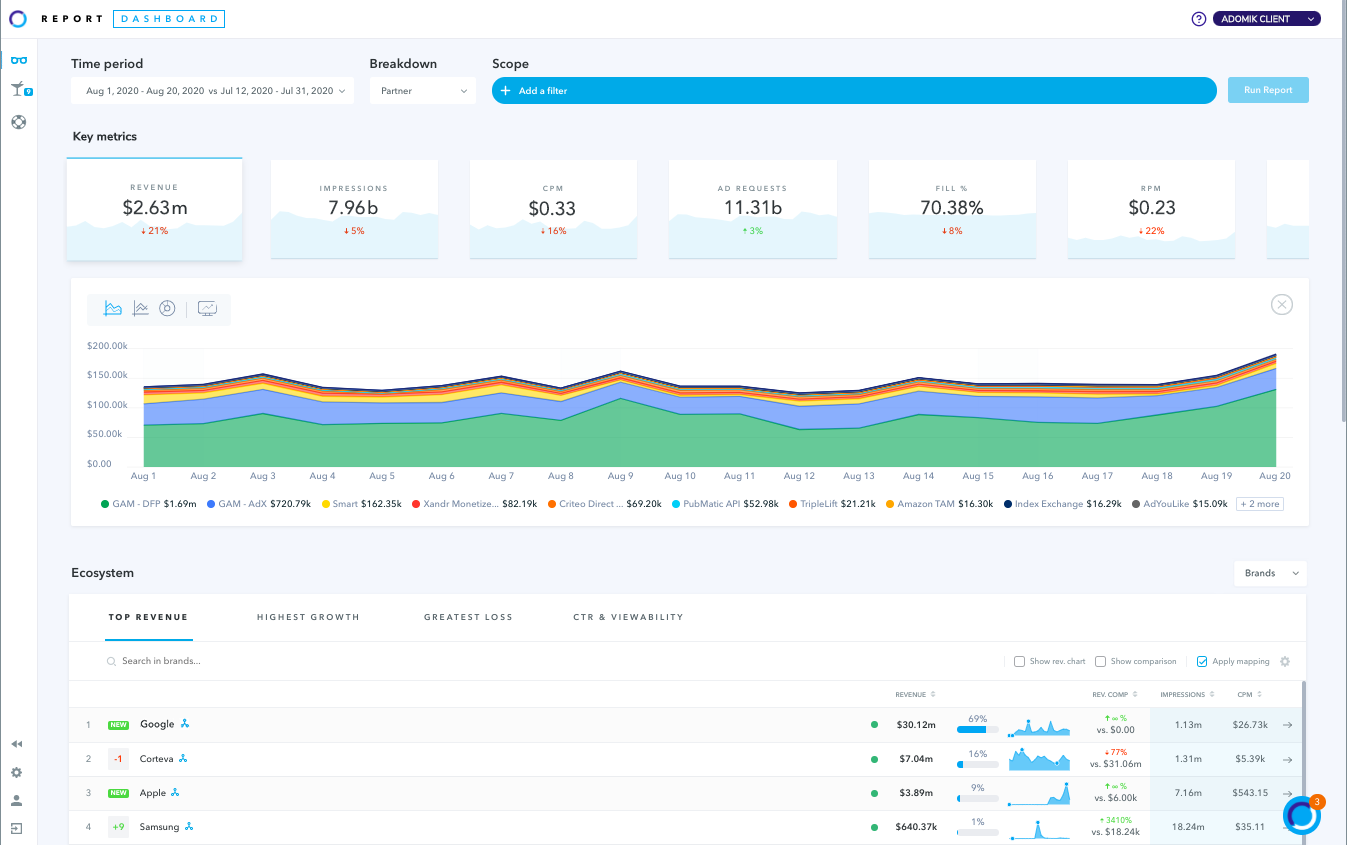Open the ADOMIK CLIENT account dropdown
Image resolution: width=1347 pixels, height=845 pixels.
click(x=1267, y=19)
